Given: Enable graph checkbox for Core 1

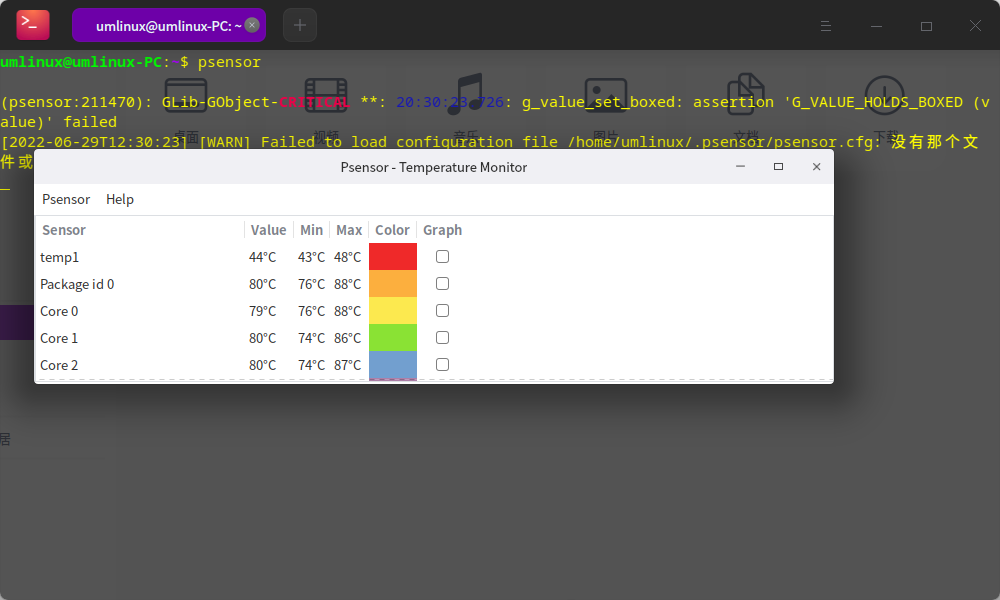Looking at the screenshot, I should point(443,337).
